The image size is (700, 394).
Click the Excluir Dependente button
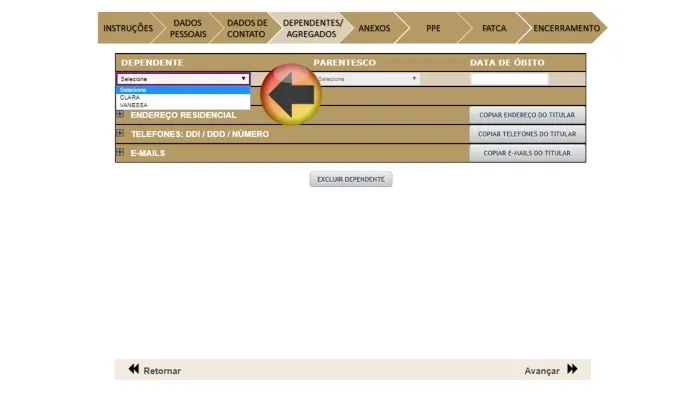click(351, 179)
